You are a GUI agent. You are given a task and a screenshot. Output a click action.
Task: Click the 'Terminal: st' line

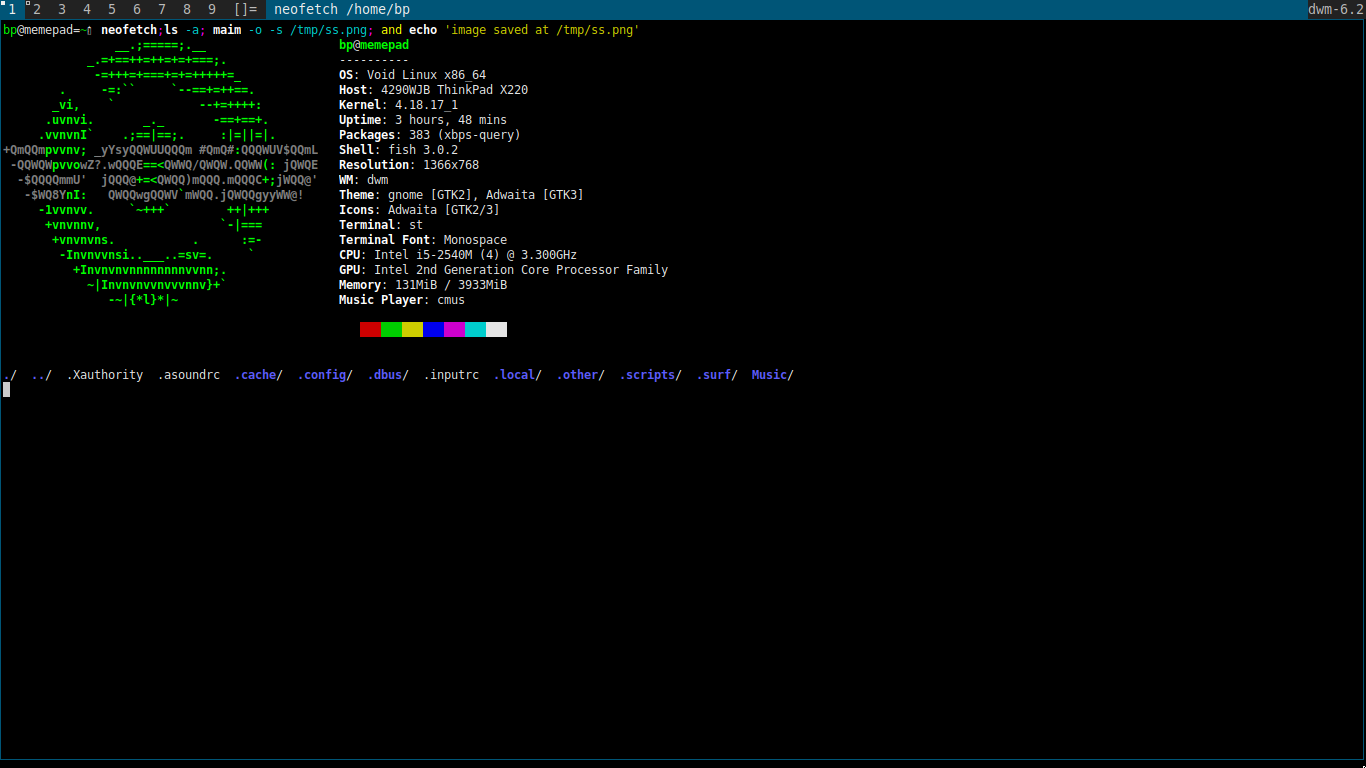coord(381,225)
